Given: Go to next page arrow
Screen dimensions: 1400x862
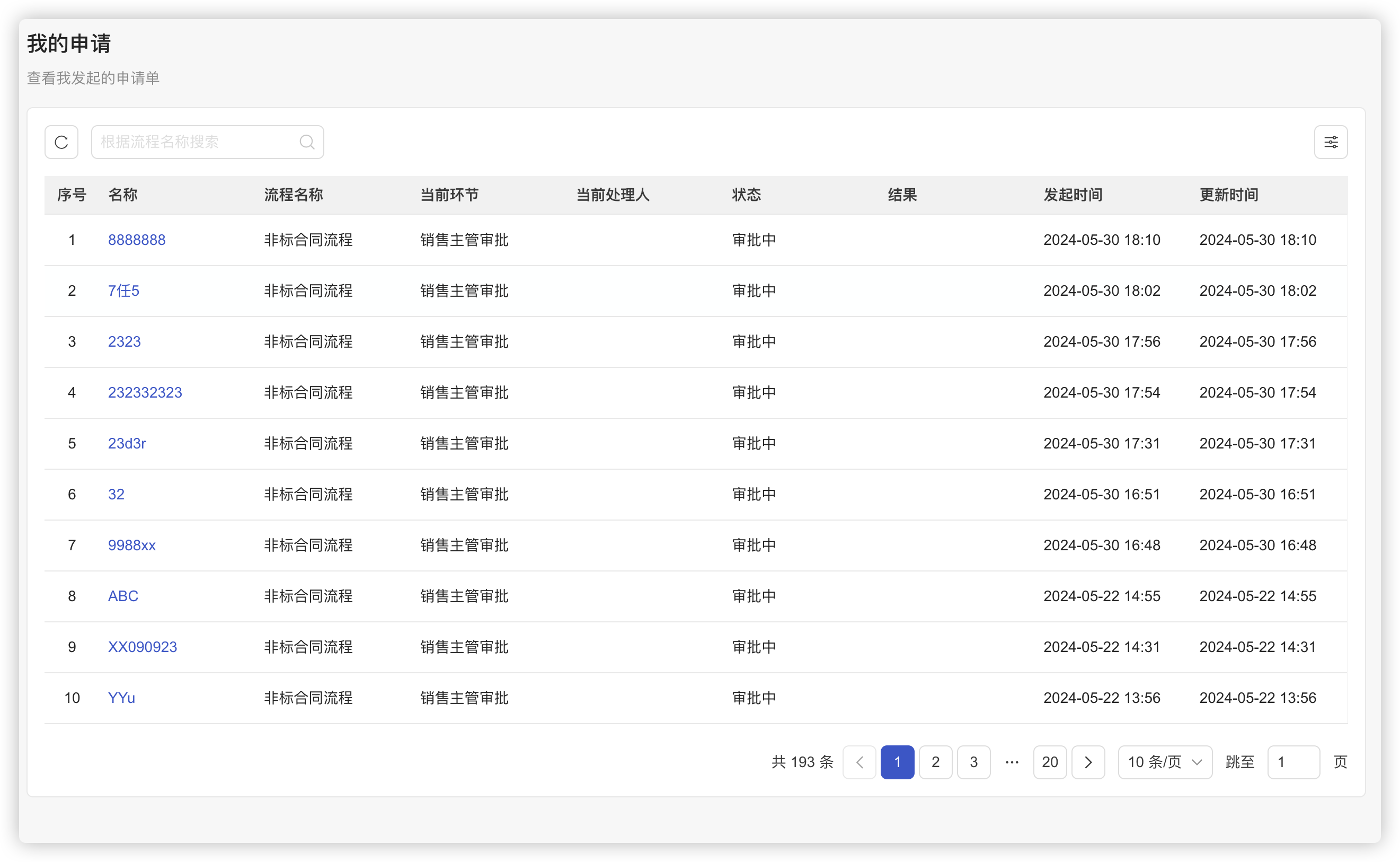Looking at the screenshot, I should (x=1088, y=762).
